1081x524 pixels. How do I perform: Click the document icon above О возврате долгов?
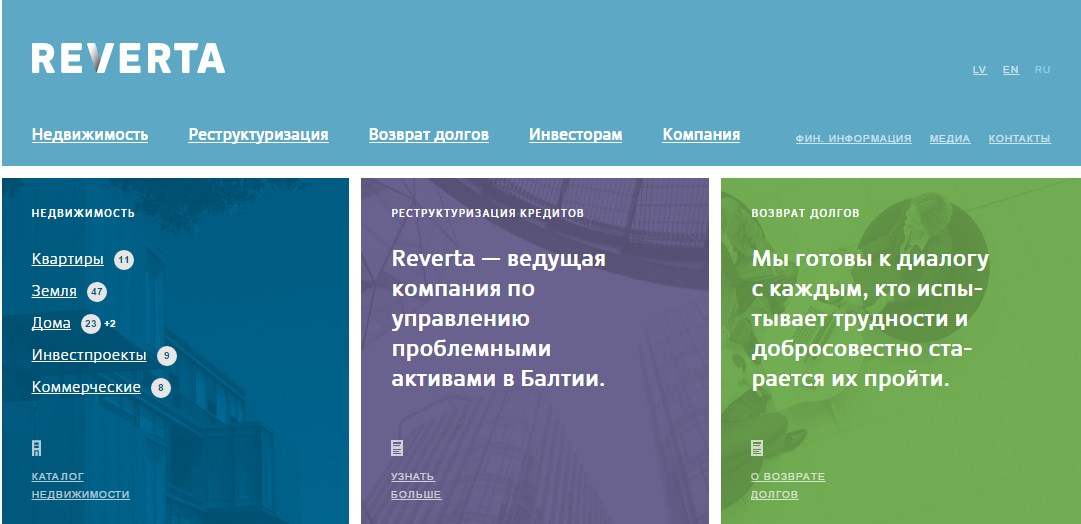click(757, 448)
